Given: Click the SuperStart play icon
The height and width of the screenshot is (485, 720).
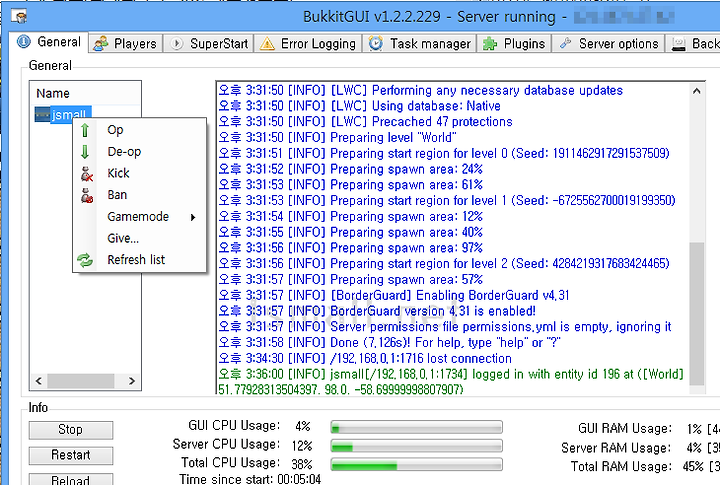Looking at the screenshot, I should tap(176, 44).
